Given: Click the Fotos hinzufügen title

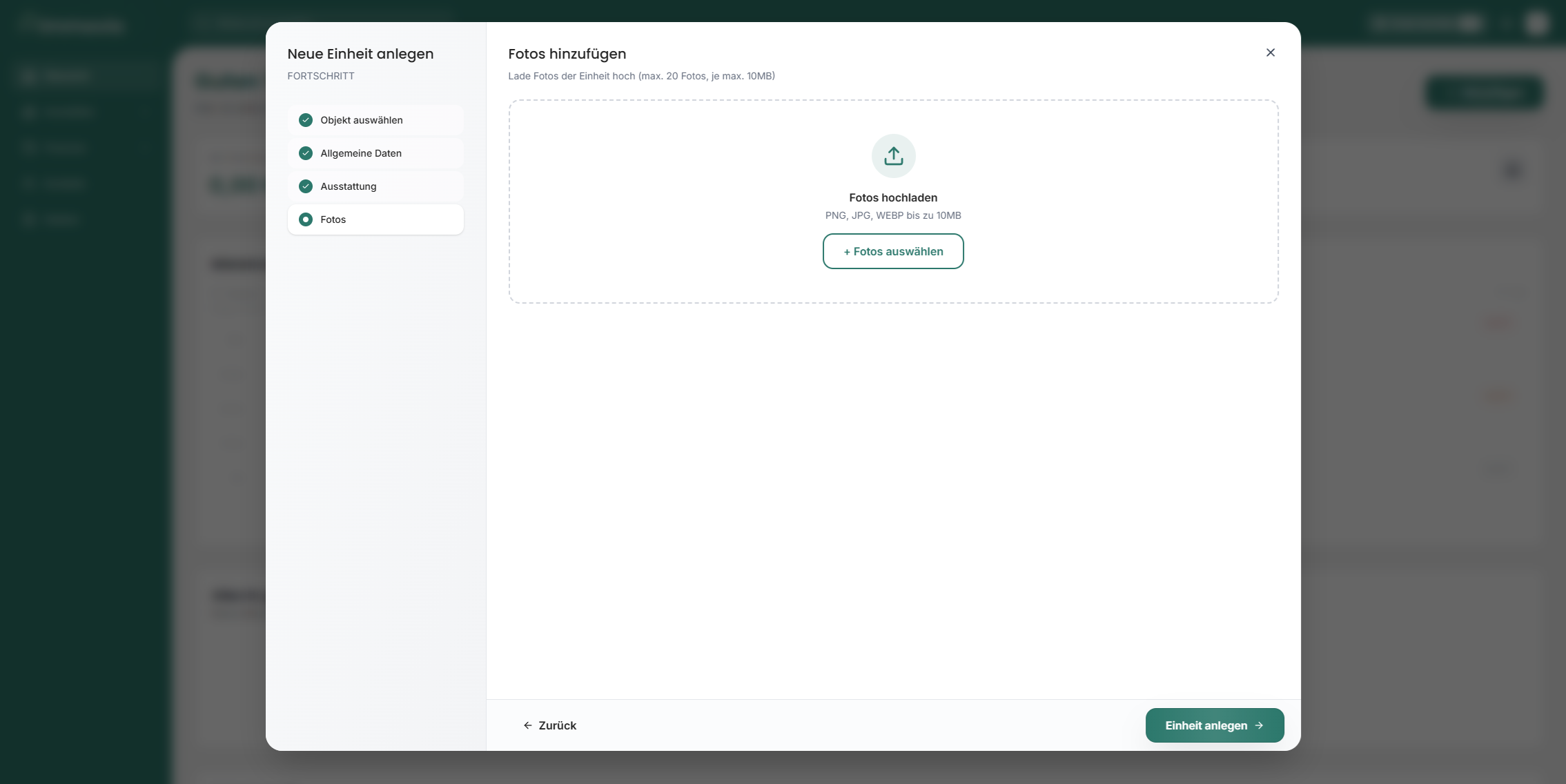Looking at the screenshot, I should click(567, 54).
